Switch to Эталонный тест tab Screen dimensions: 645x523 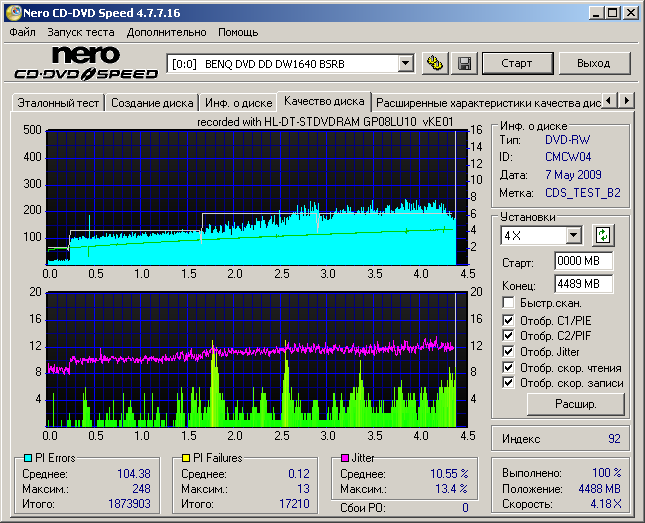(58, 103)
